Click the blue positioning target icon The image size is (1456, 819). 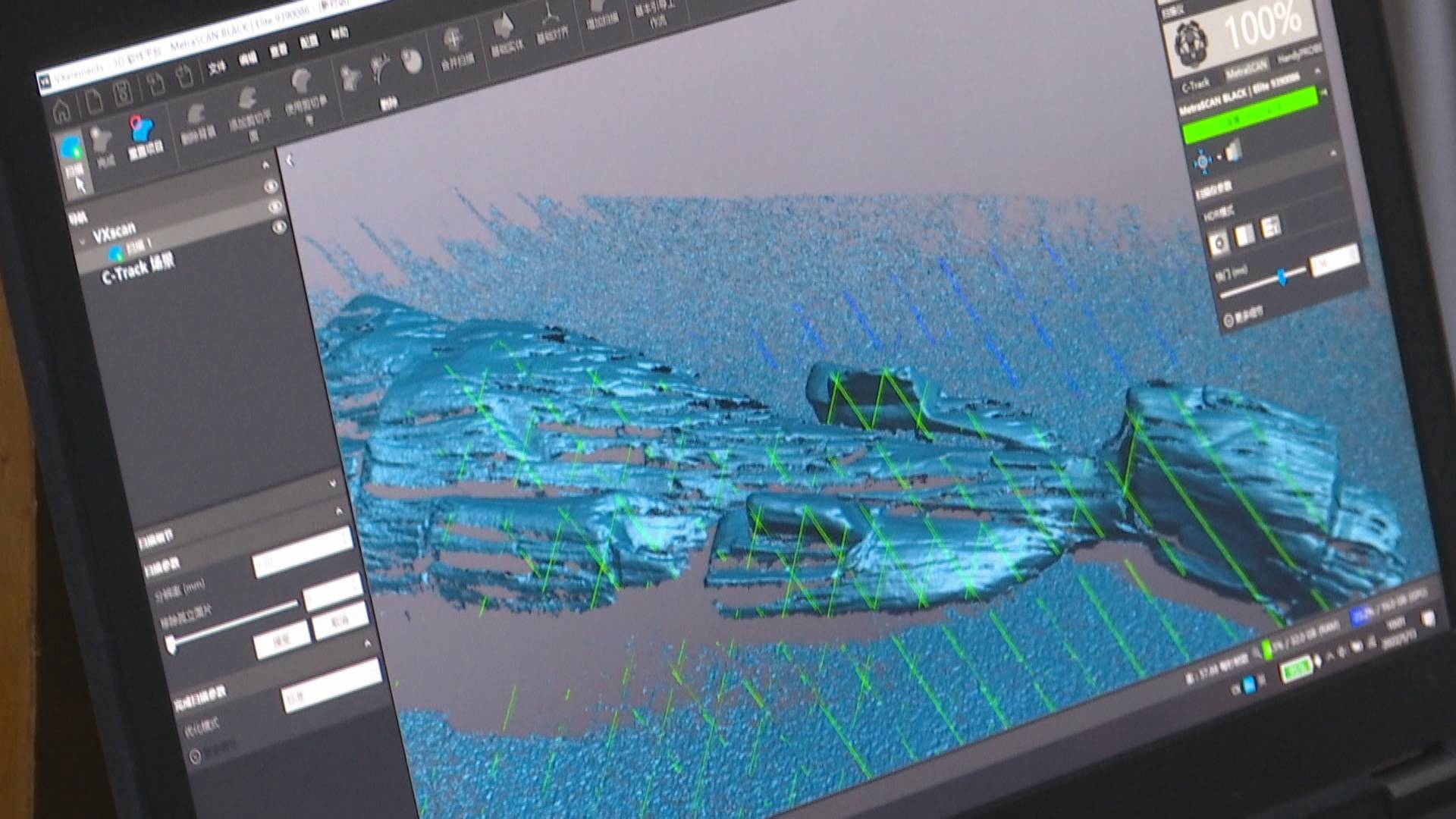click(x=1202, y=161)
